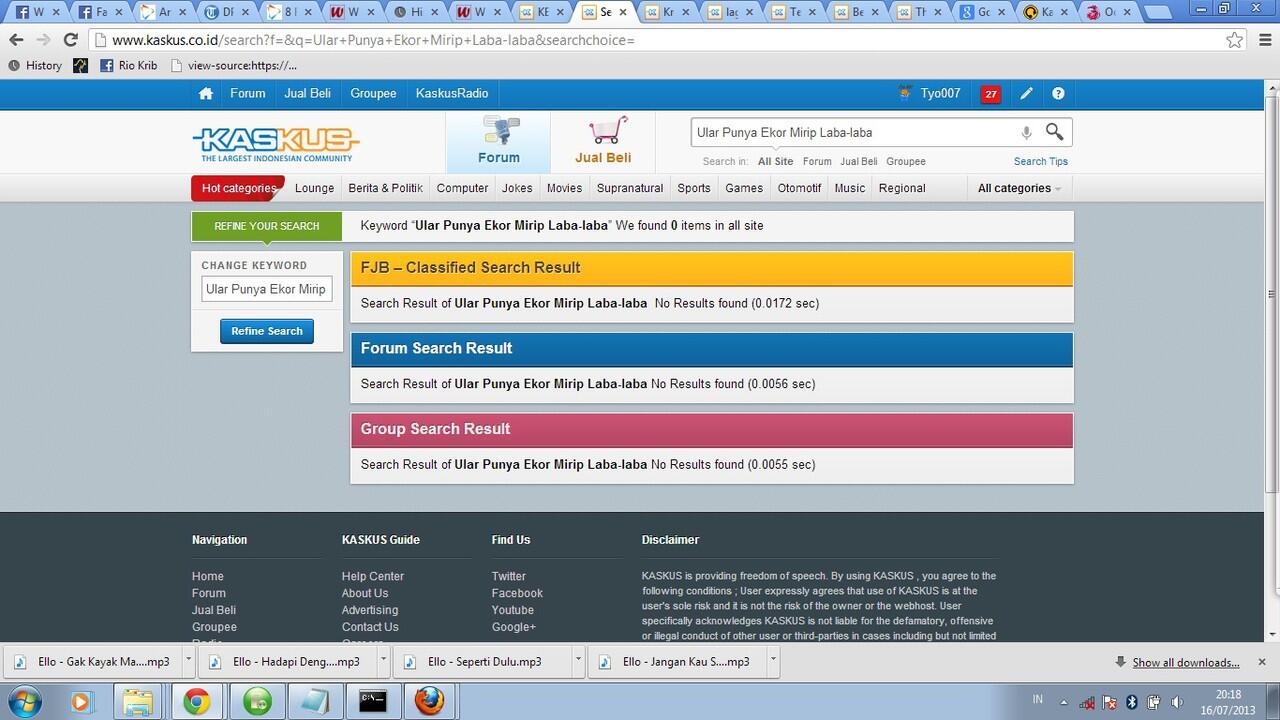This screenshot has height=720, width=1280.
Task: Open Jual Beli in top navbar
Action: pyautogui.click(x=307, y=93)
